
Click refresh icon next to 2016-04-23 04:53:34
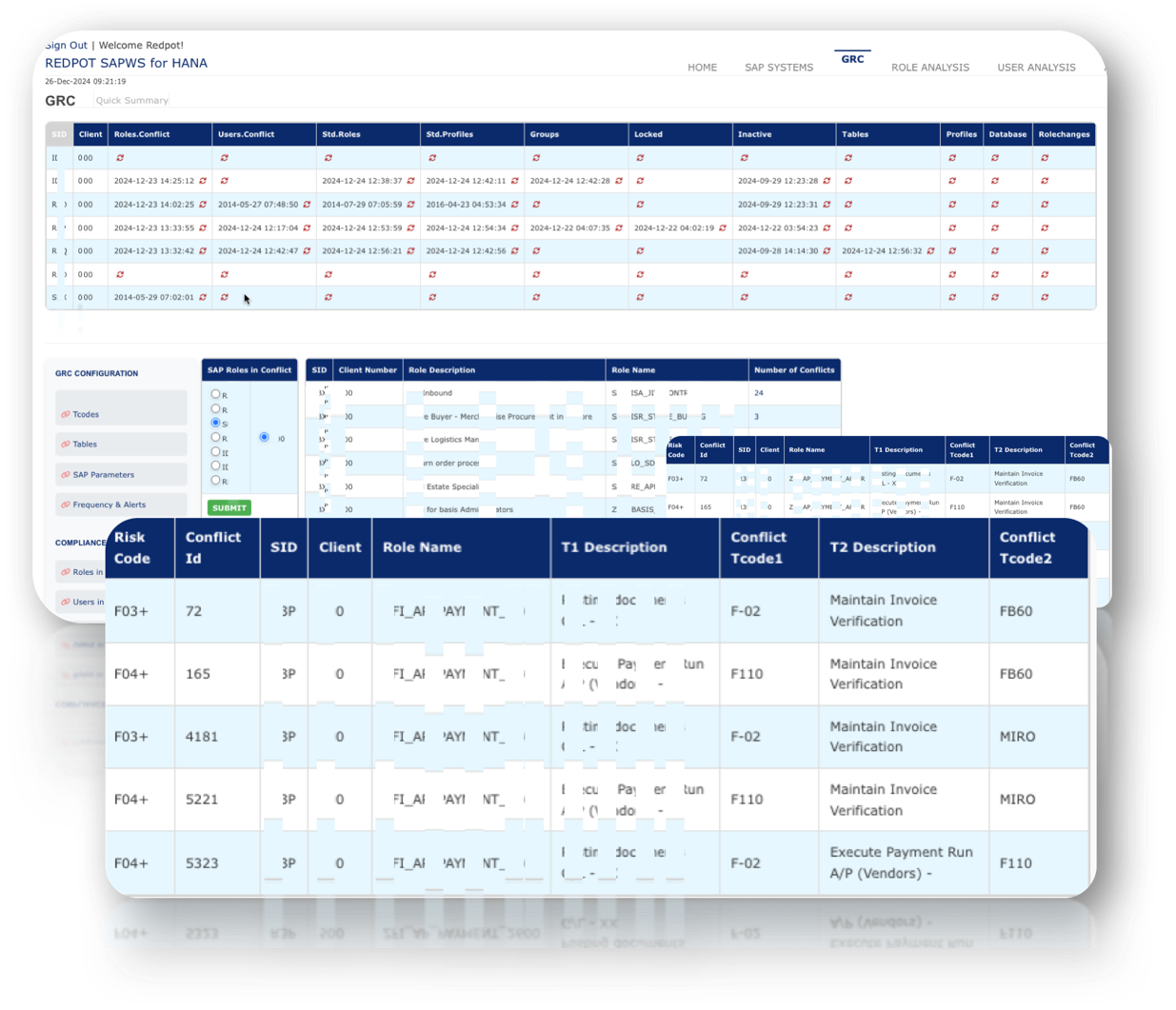coord(515,205)
